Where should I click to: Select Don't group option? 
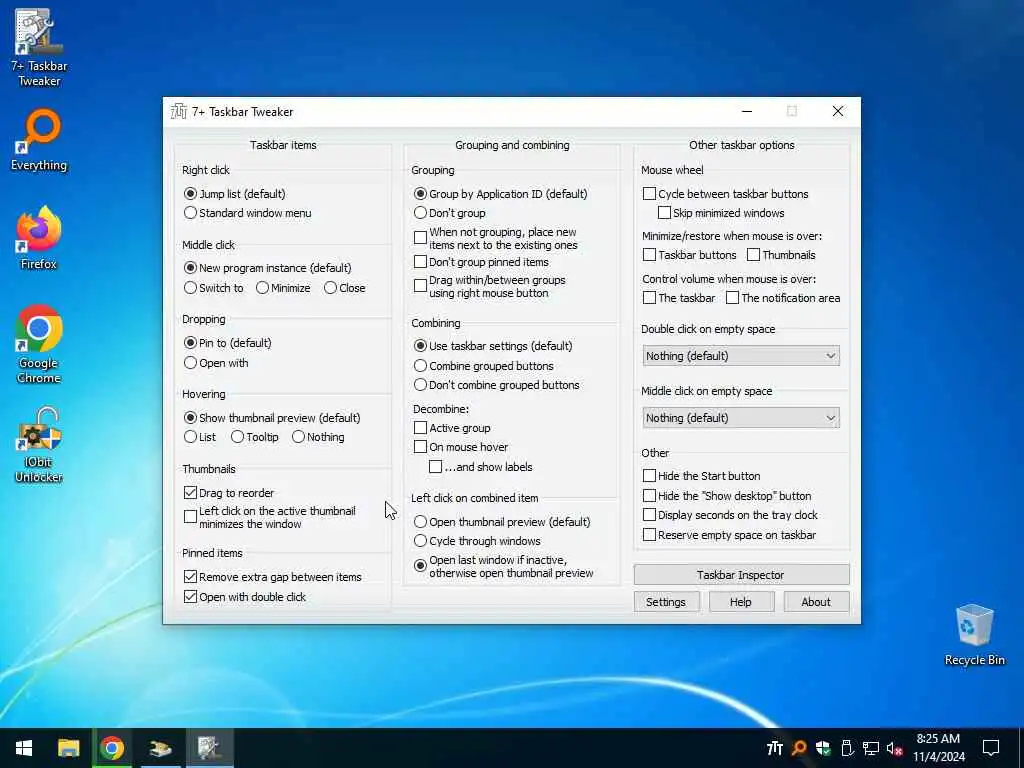point(449,213)
